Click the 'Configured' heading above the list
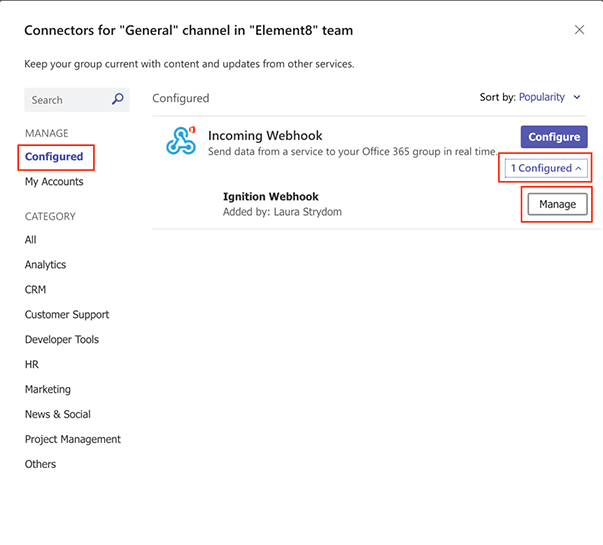The image size is (603, 545). point(181,98)
